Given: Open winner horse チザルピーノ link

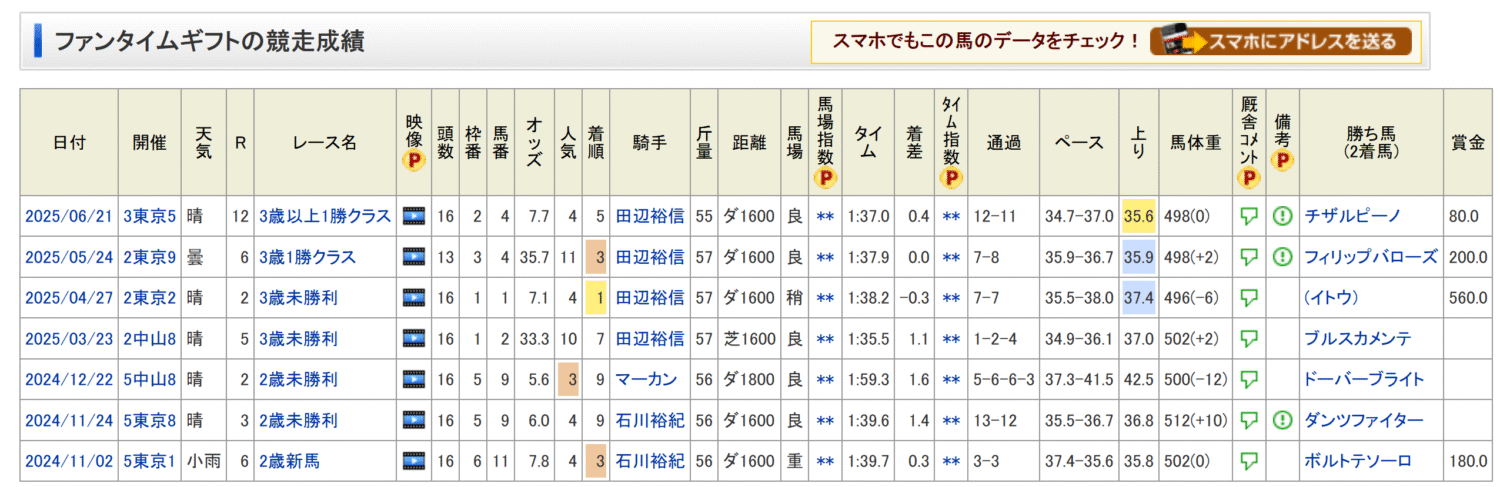Looking at the screenshot, I should click(1352, 216).
